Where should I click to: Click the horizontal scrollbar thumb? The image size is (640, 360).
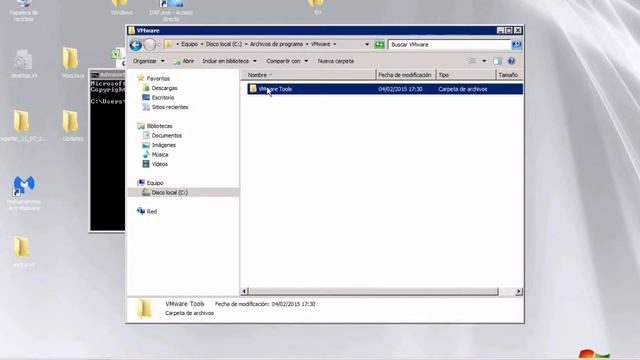click(x=373, y=291)
